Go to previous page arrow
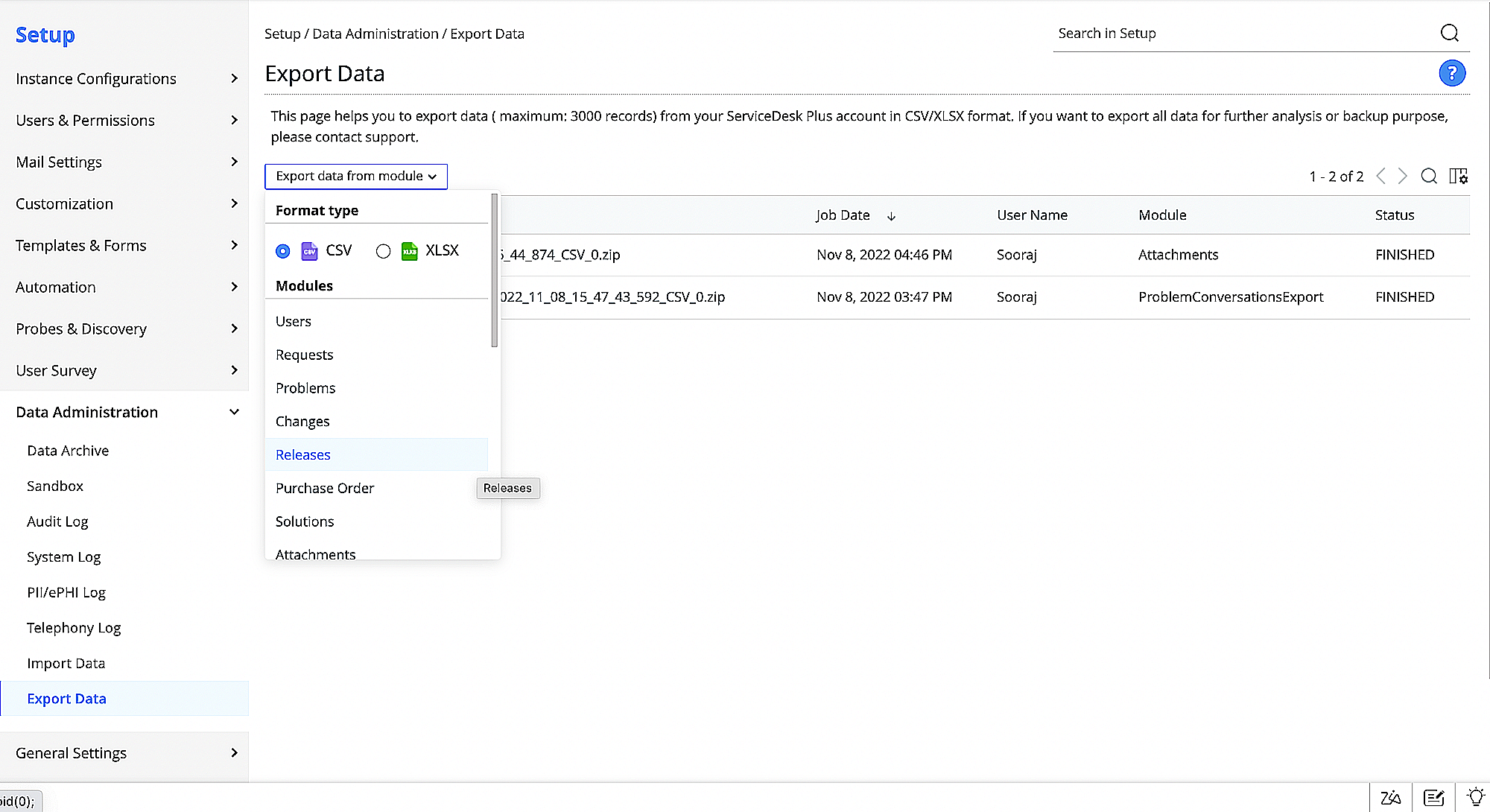Image resolution: width=1490 pixels, height=812 pixels. 1380,176
